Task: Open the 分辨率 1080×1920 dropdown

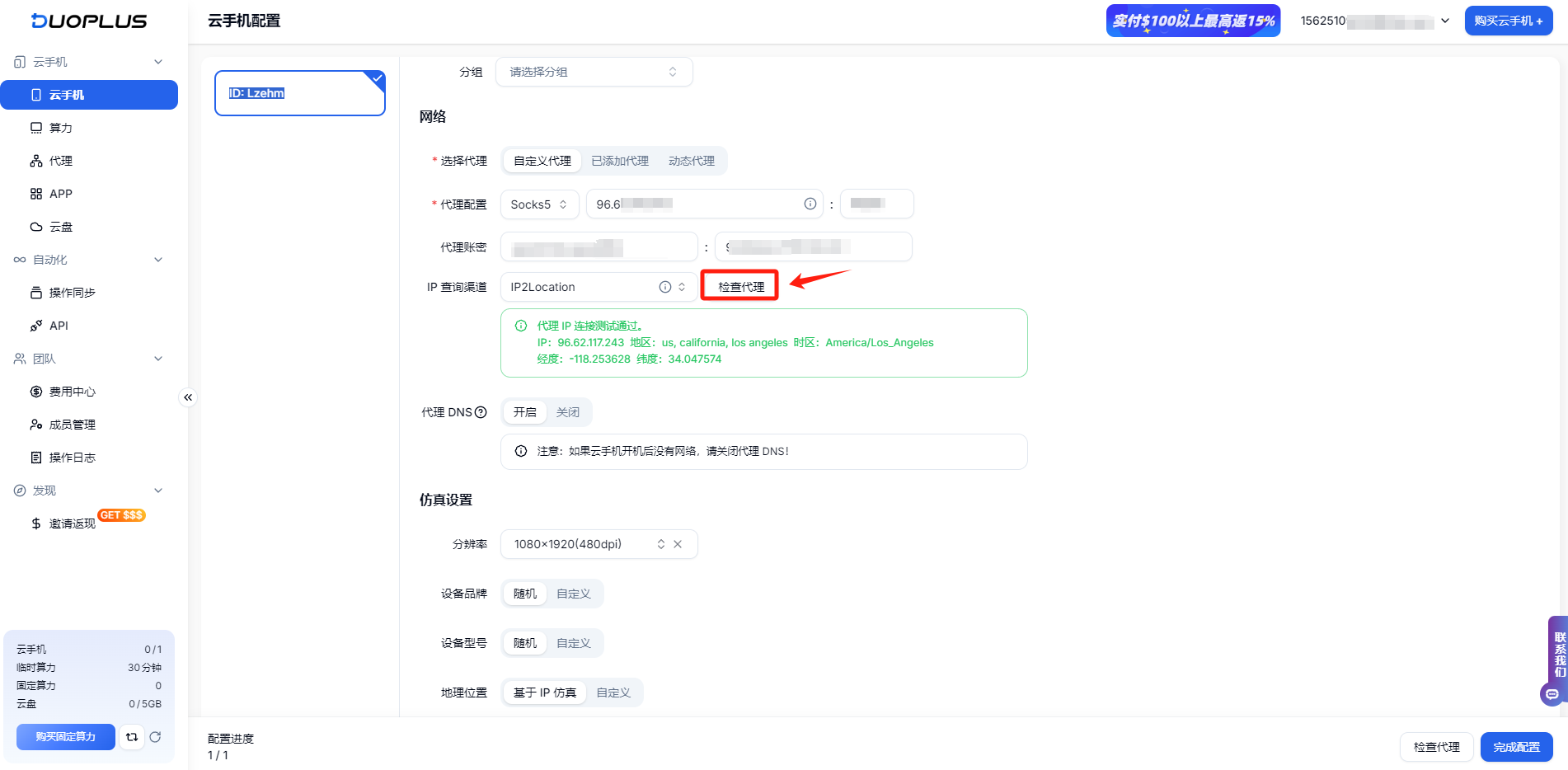Action: (599, 544)
